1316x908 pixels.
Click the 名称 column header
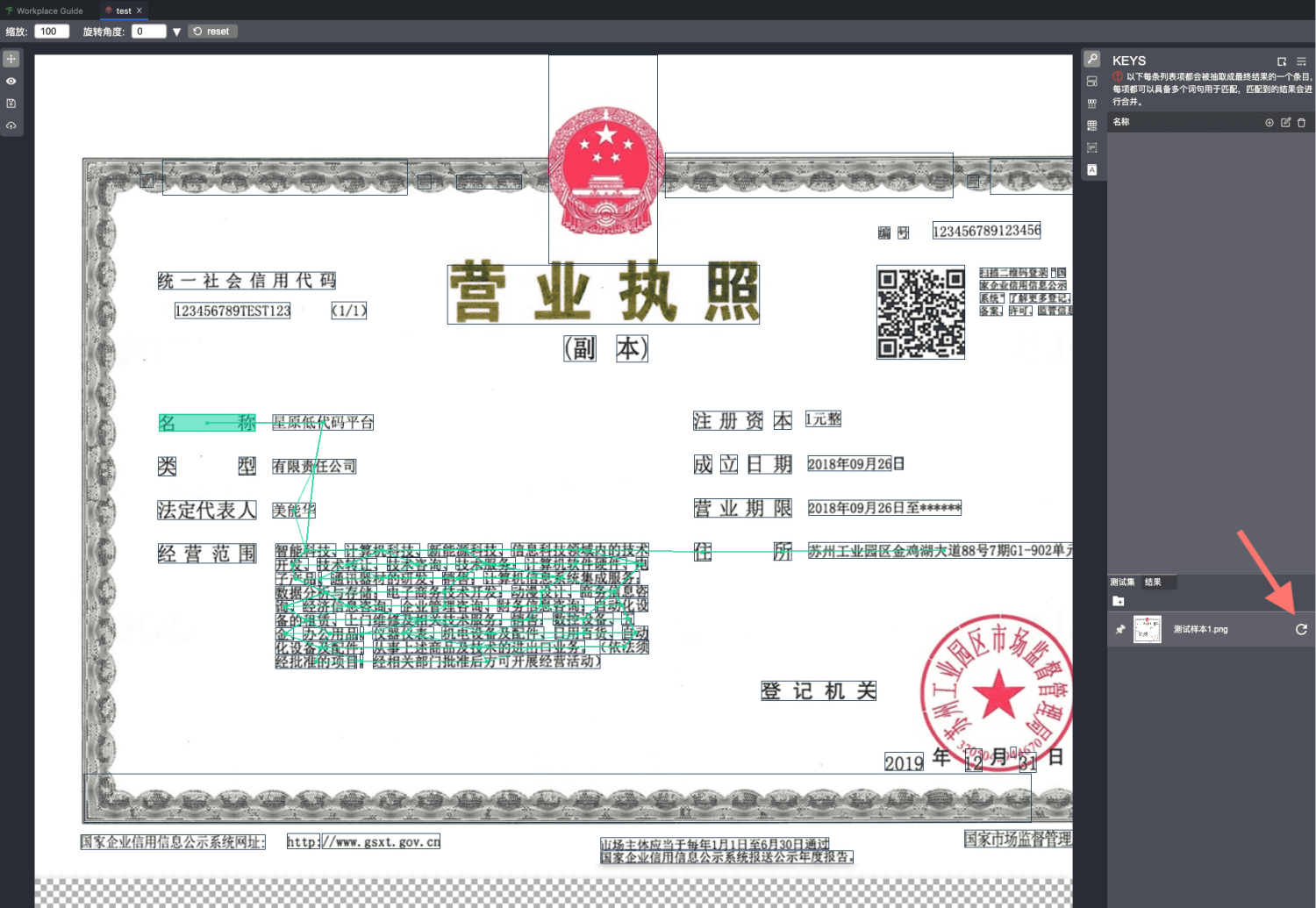tap(1121, 122)
